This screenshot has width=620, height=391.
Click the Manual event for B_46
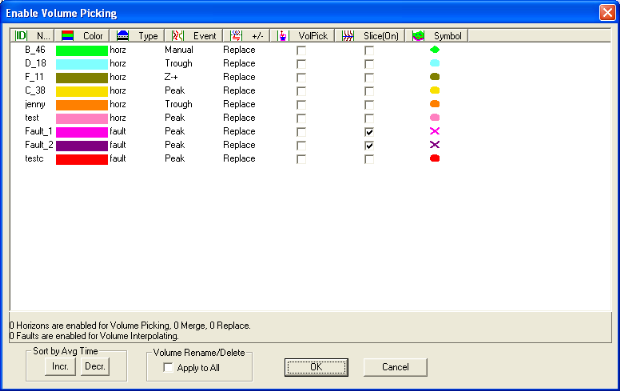click(179, 50)
